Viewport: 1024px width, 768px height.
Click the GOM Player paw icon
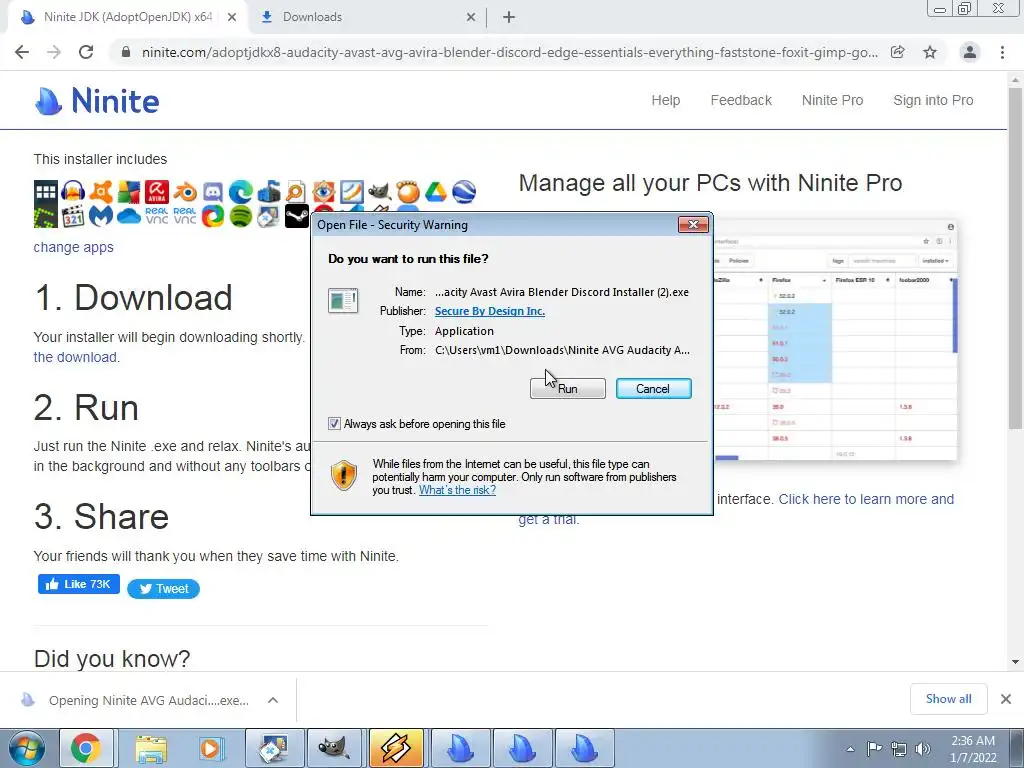click(408, 192)
